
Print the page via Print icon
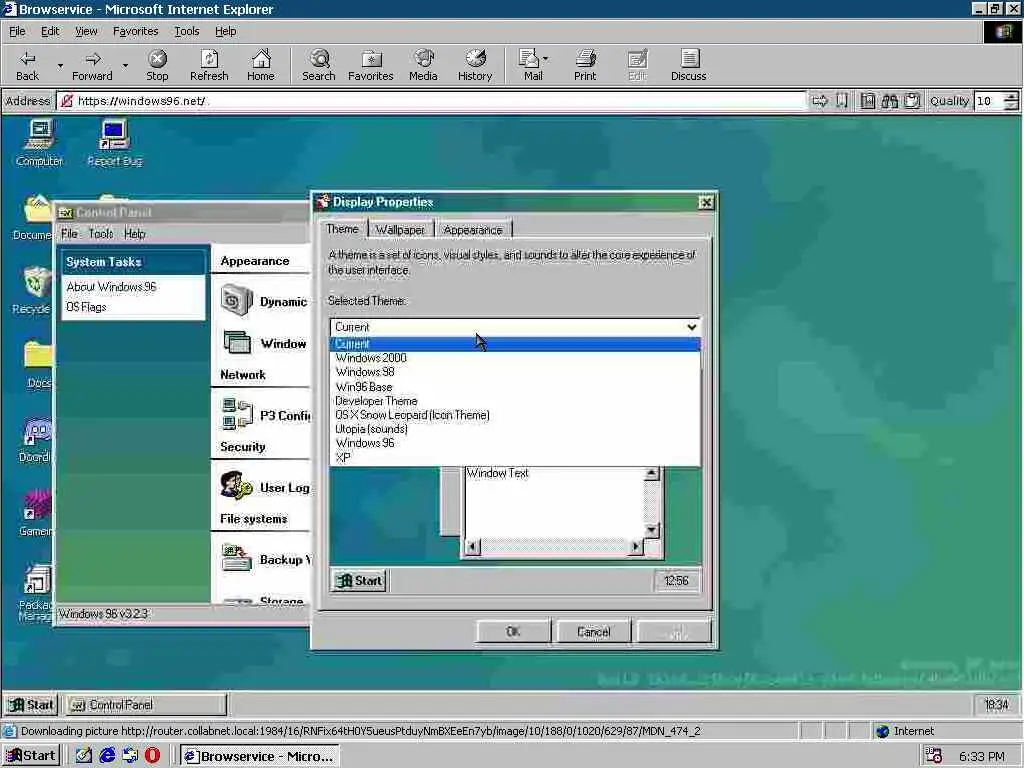click(585, 65)
